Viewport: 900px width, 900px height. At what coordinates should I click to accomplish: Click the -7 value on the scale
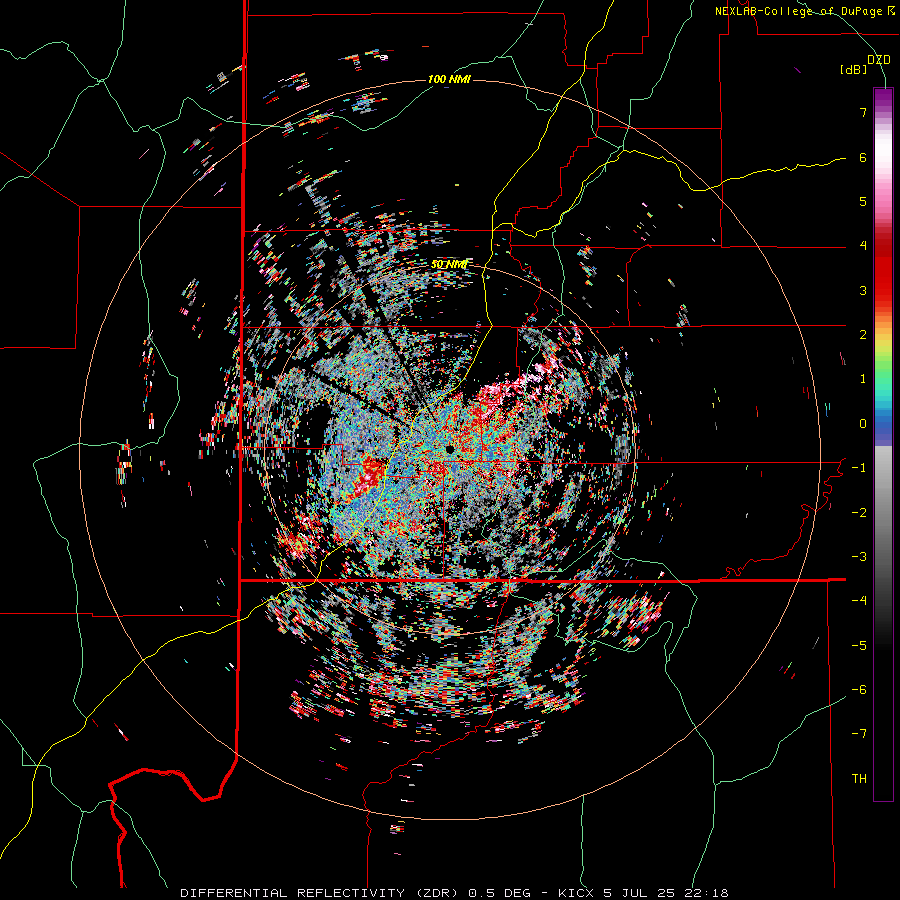coord(859,734)
